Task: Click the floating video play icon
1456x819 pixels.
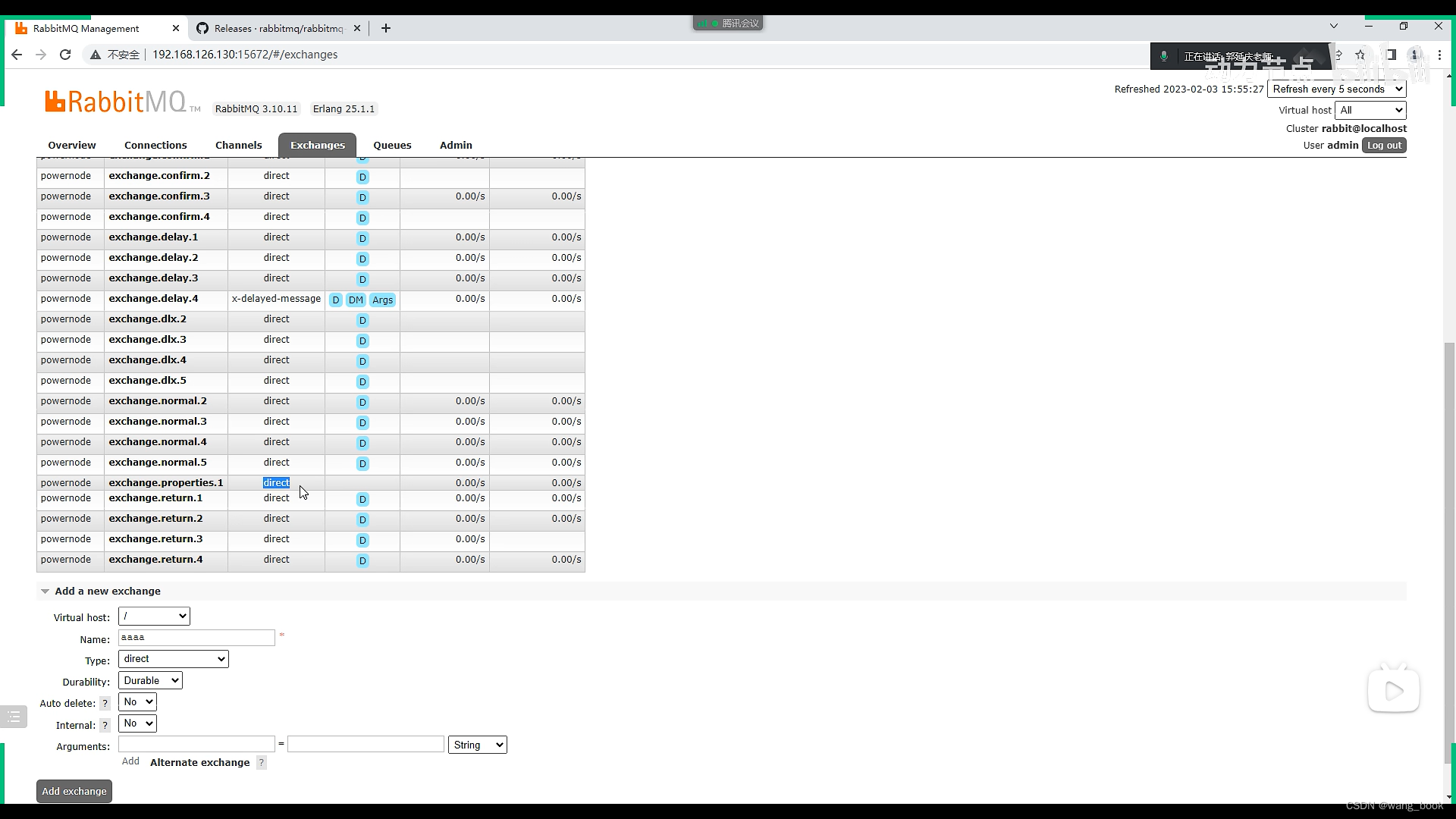Action: click(1393, 691)
